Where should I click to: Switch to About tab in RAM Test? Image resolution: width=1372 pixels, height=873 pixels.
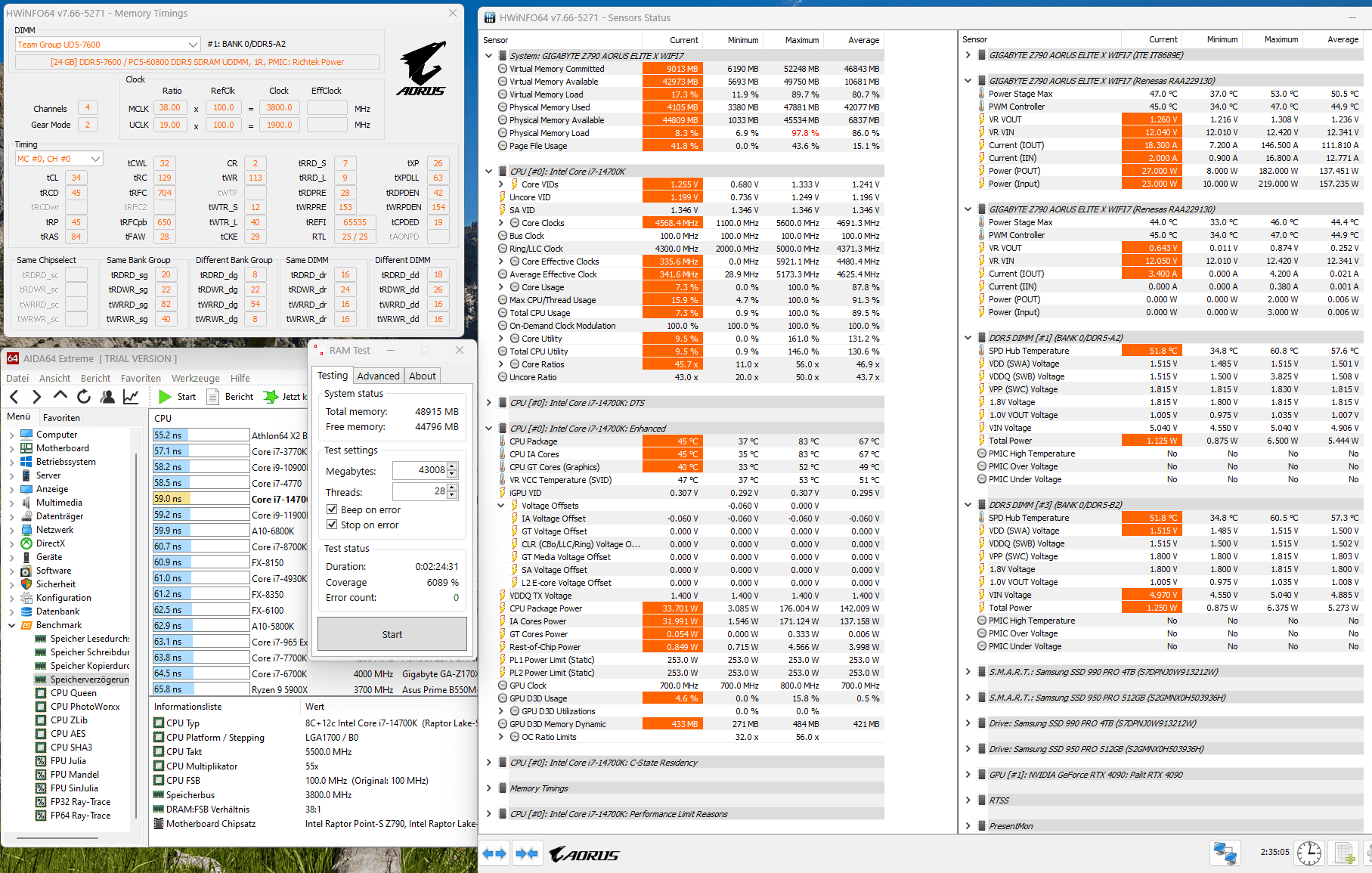coord(423,376)
